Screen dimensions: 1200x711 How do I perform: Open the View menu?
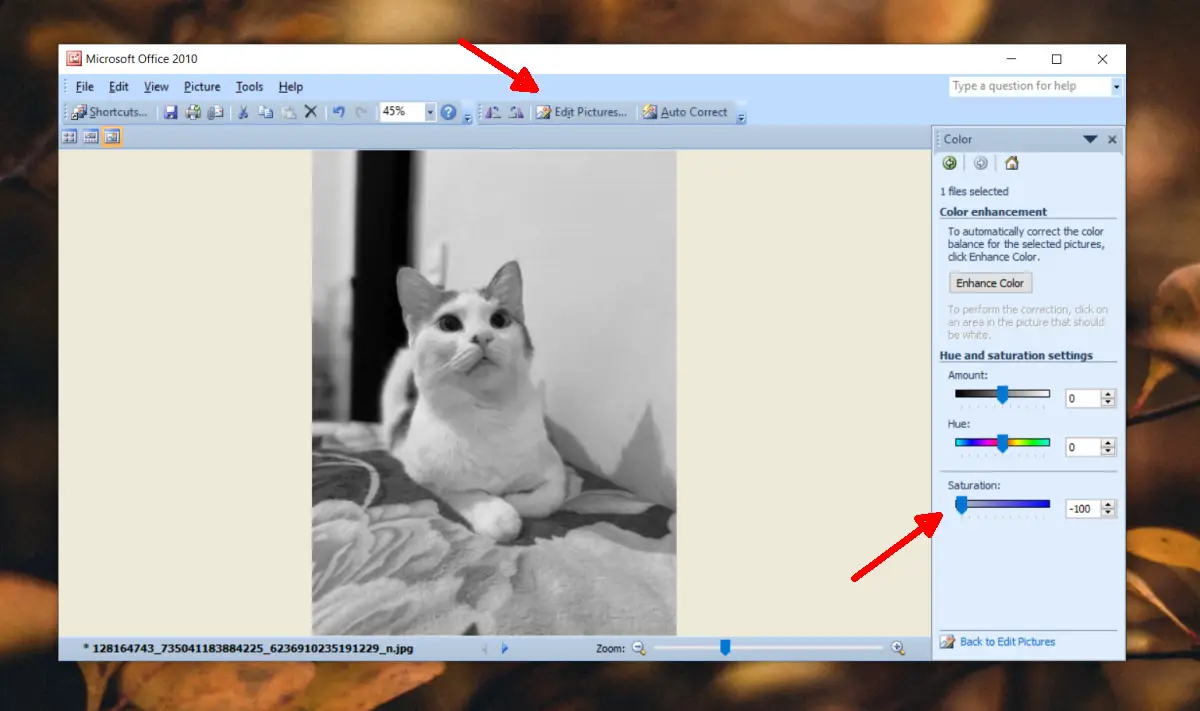(156, 87)
